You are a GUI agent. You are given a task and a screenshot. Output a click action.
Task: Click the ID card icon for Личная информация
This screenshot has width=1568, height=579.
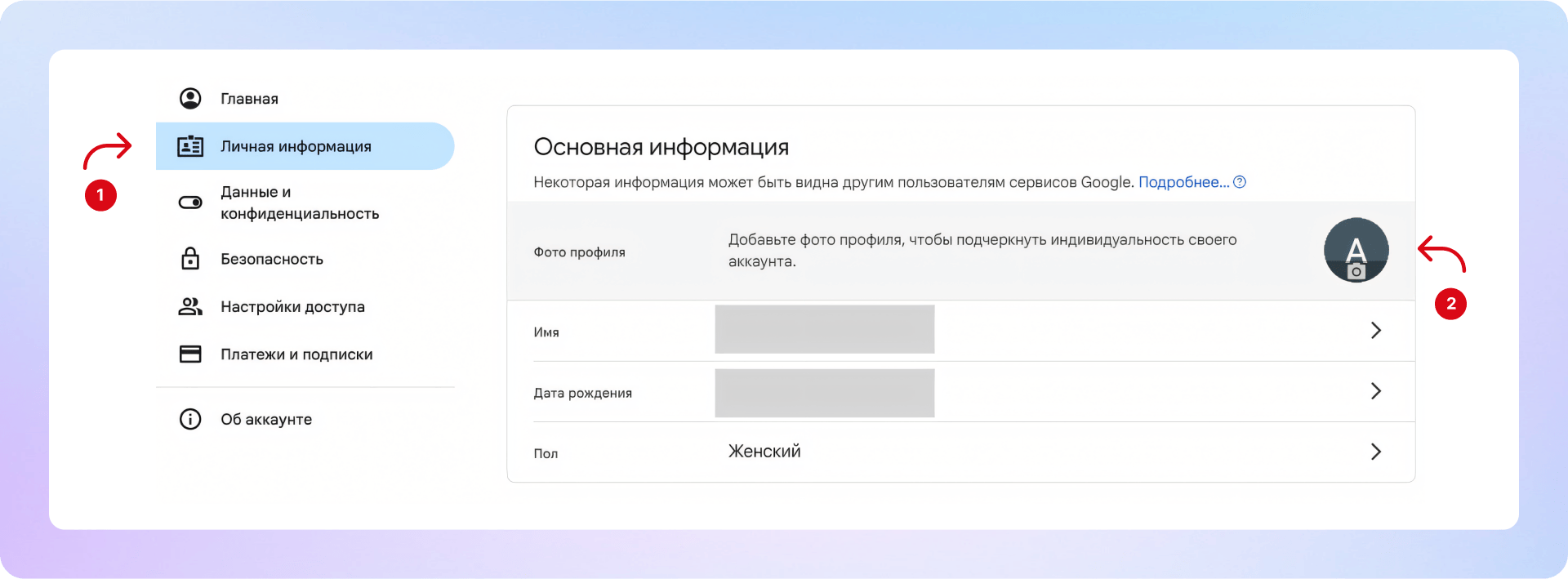(x=190, y=146)
